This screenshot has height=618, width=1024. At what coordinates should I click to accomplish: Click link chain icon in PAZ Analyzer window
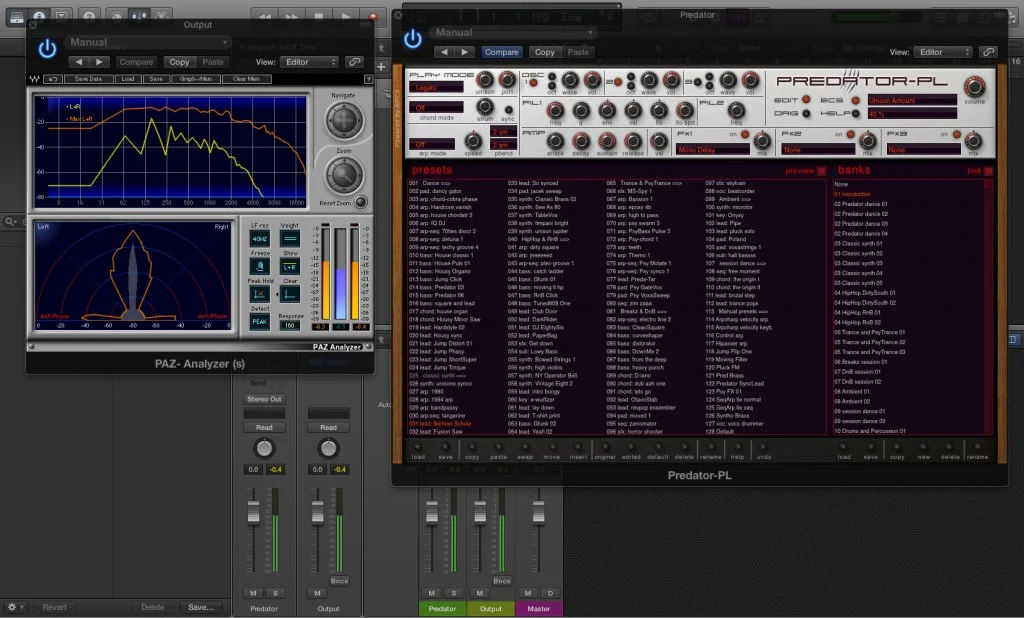[x=355, y=62]
